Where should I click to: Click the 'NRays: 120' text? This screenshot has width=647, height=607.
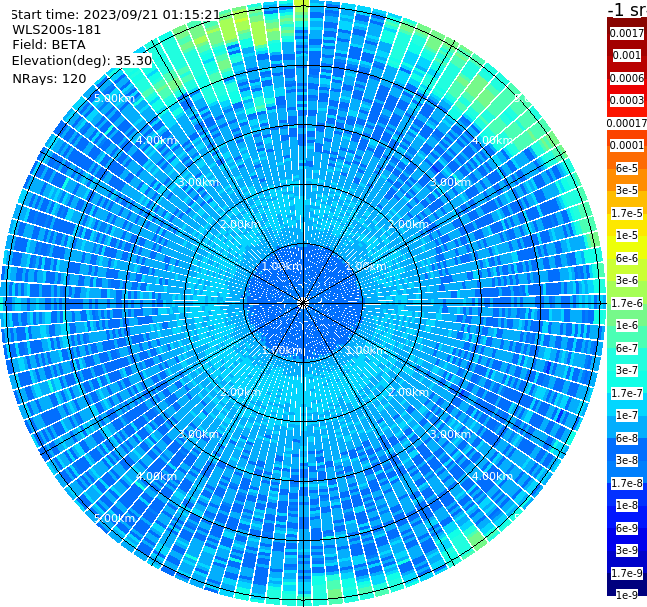point(49,78)
